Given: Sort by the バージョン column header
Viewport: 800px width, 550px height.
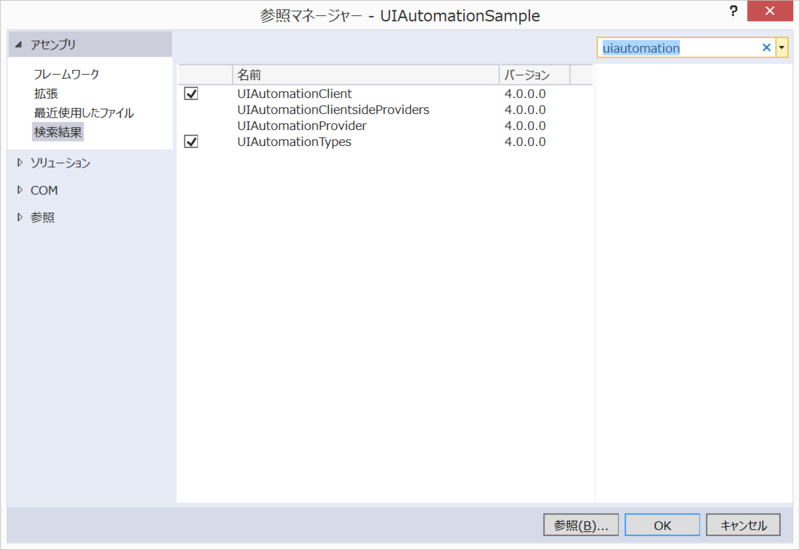Looking at the screenshot, I should point(535,75).
